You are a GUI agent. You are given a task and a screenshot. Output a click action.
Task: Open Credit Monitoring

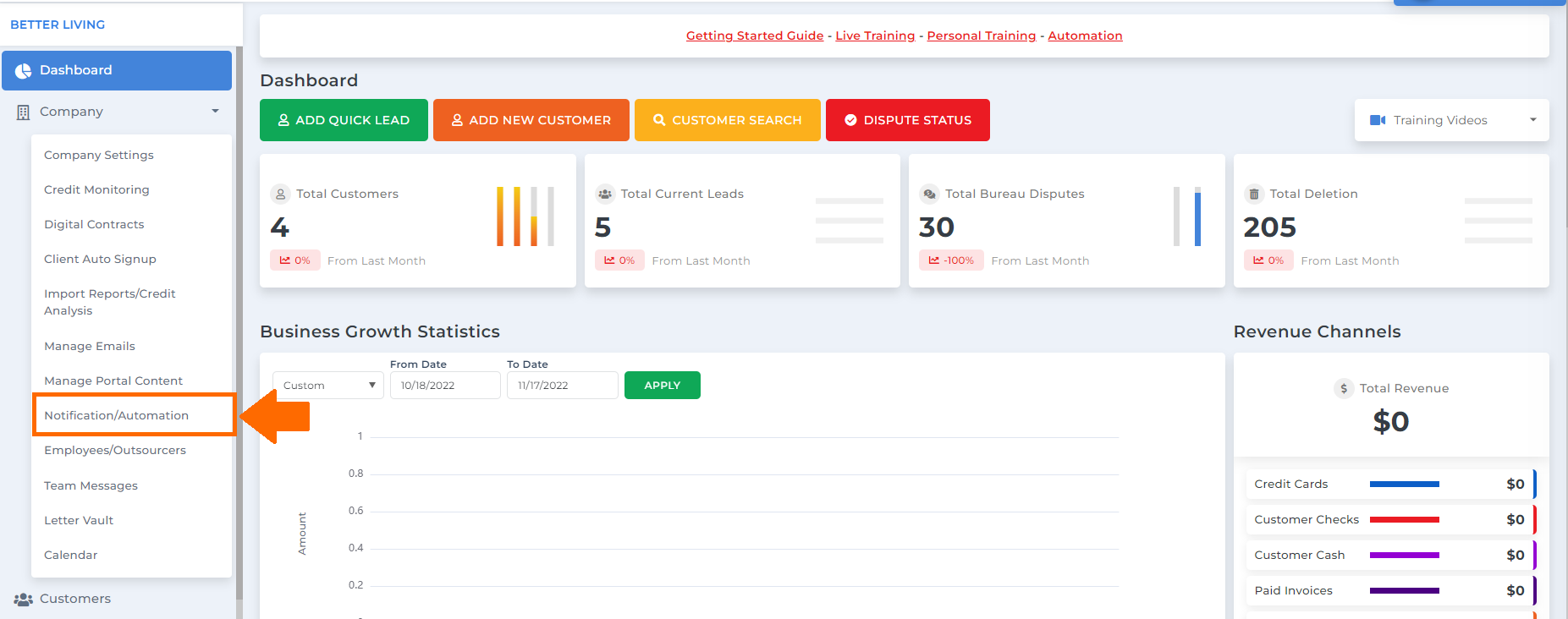pos(96,189)
